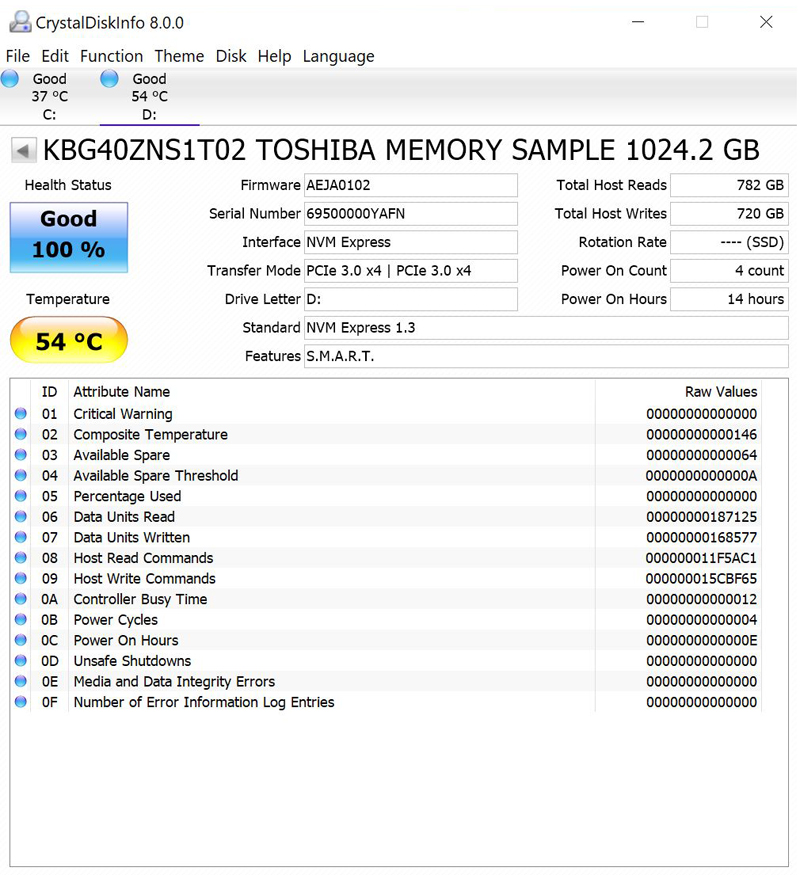Click status orb for Host Read Commands row
Viewport: 800px width, 875px height.
21,558
